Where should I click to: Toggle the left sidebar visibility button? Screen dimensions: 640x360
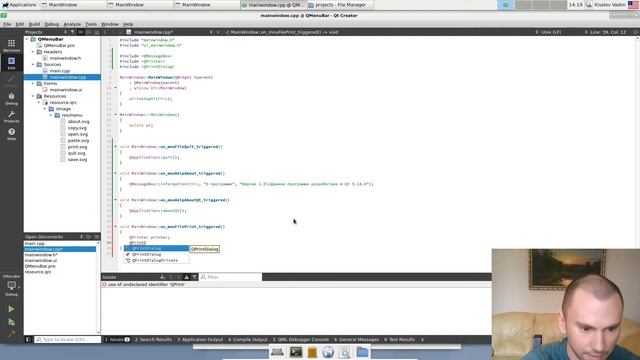[28, 339]
